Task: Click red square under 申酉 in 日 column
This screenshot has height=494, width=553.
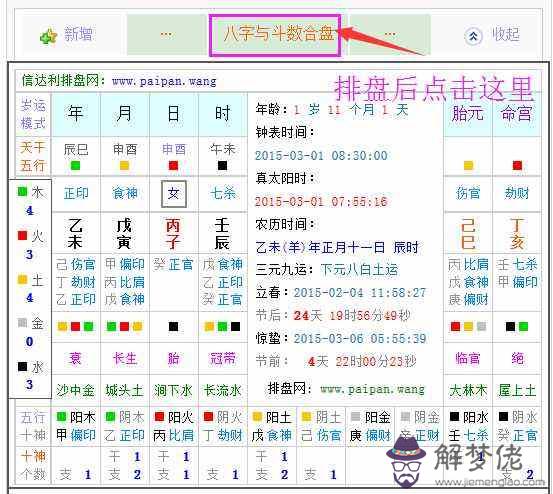Action: tap(173, 166)
